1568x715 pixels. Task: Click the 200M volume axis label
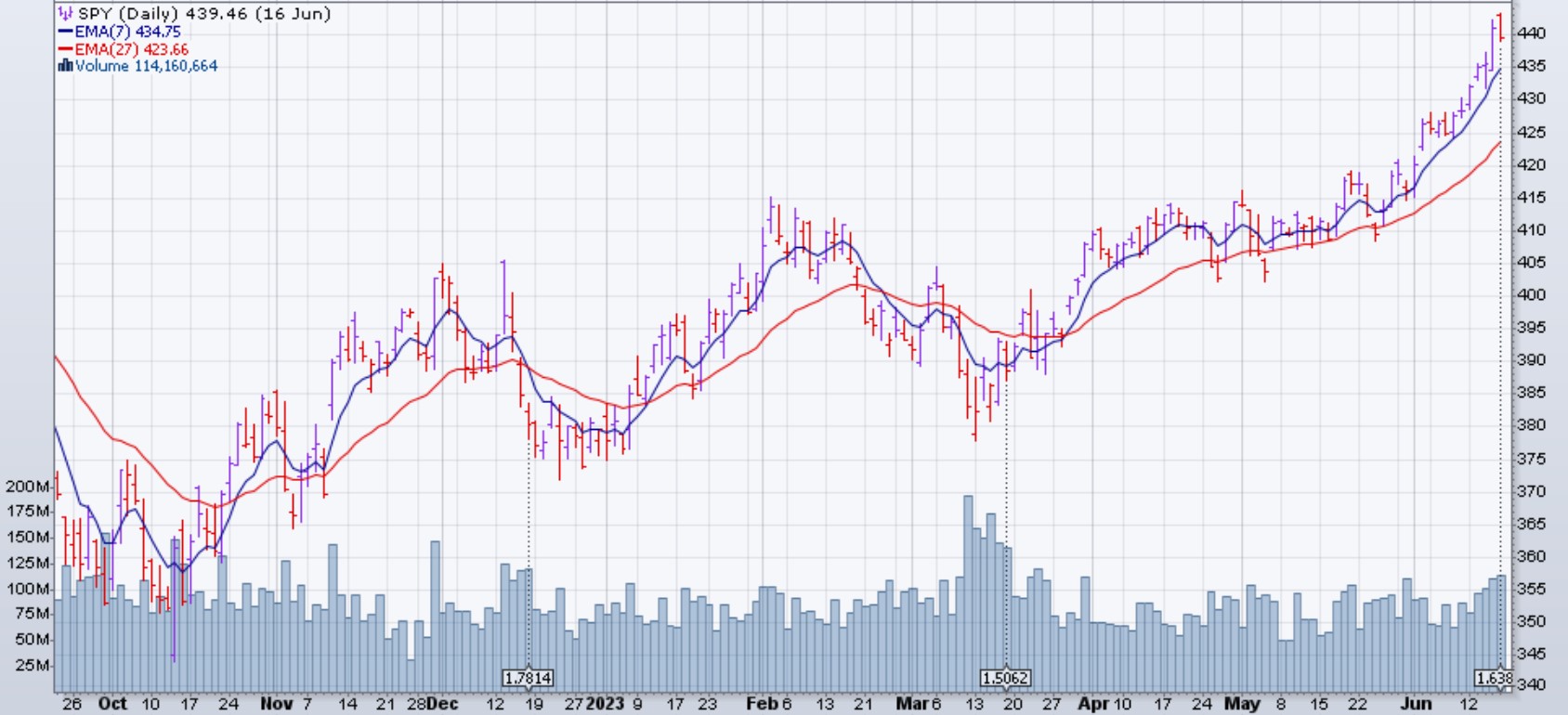pyautogui.click(x=28, y=487)
